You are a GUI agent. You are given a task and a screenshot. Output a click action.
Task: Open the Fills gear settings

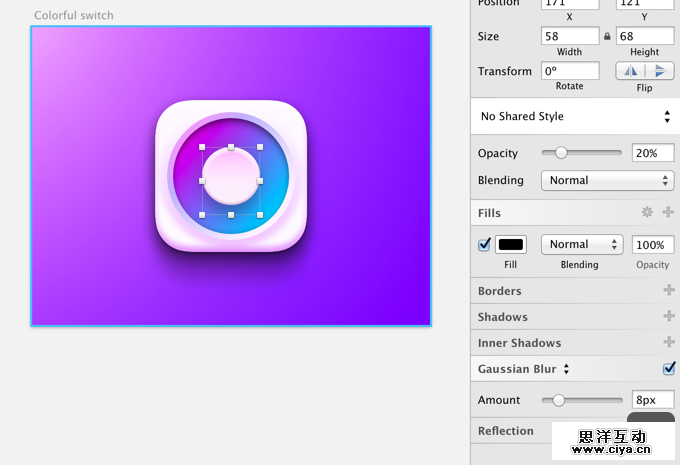(647, 213)
